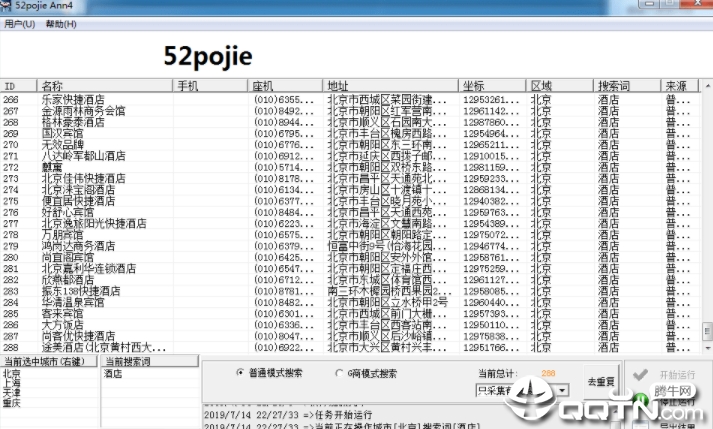Click the results list vertical scrollbar
713x429 pixels.
pos(706,220)
